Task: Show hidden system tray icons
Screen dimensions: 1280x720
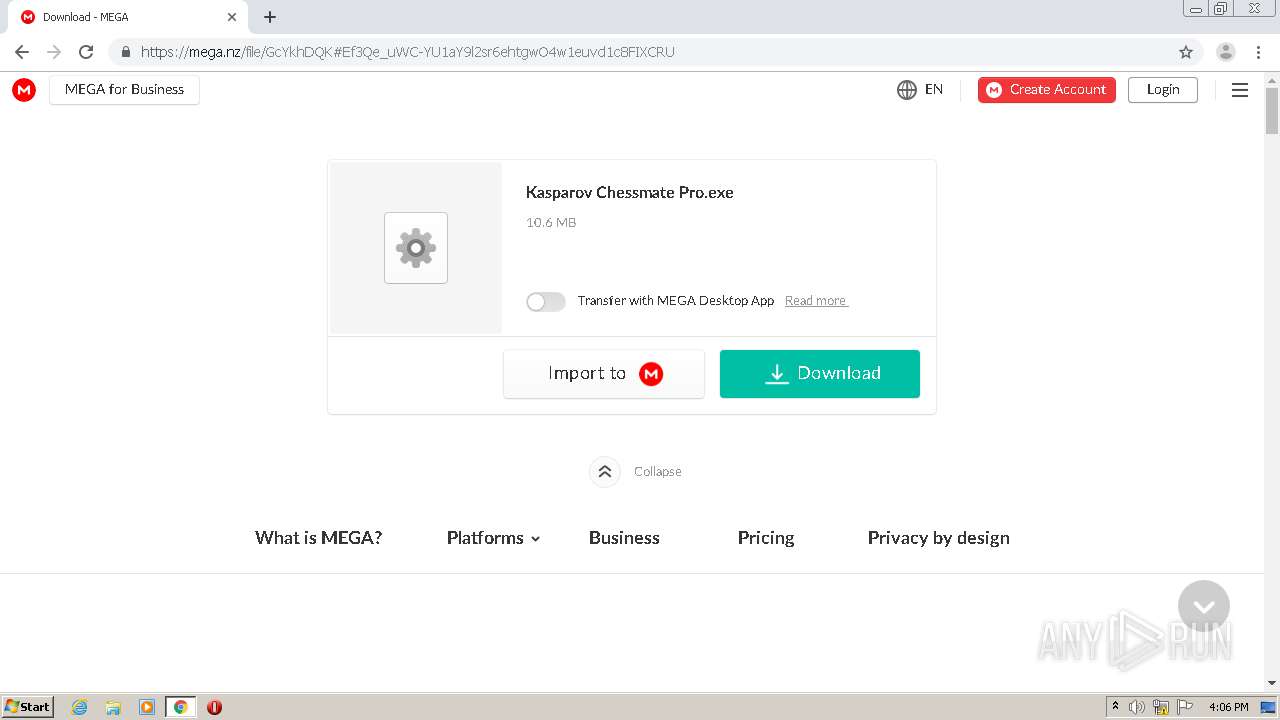Action: click(1116, 707)
